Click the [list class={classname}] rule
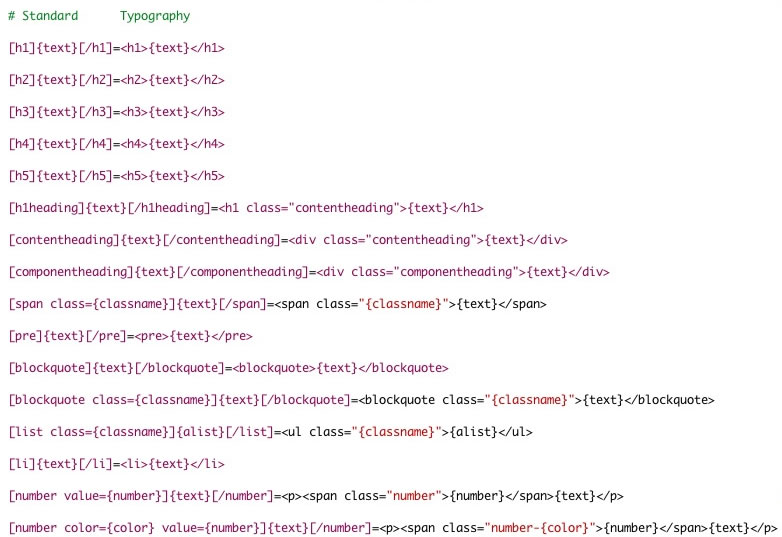 click(270, 432)
